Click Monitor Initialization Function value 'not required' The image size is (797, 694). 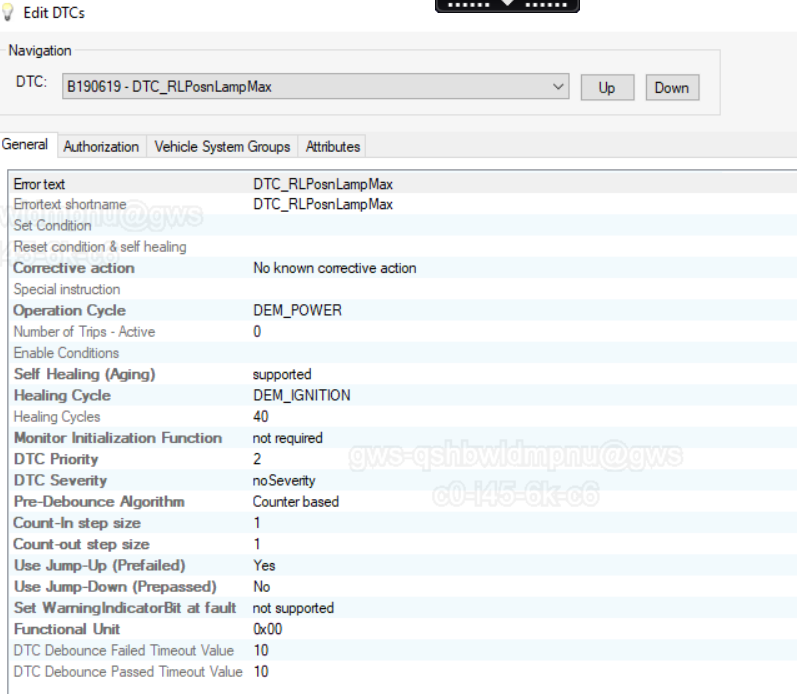[288, 438]
